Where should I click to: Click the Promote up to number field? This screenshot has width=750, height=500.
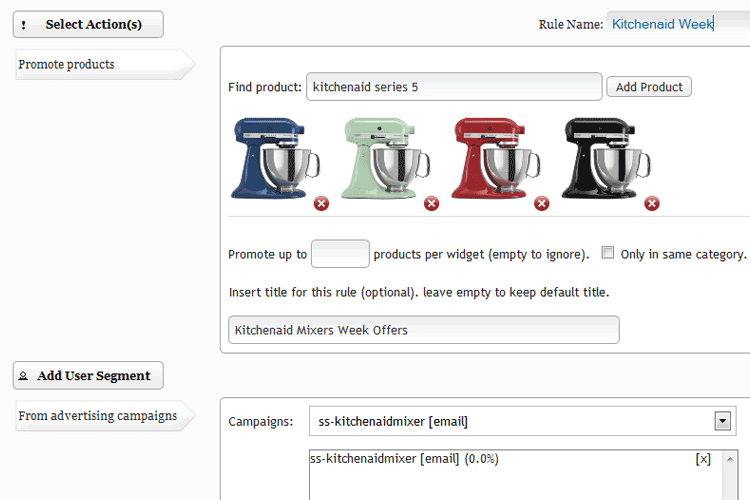click(340, 254)
